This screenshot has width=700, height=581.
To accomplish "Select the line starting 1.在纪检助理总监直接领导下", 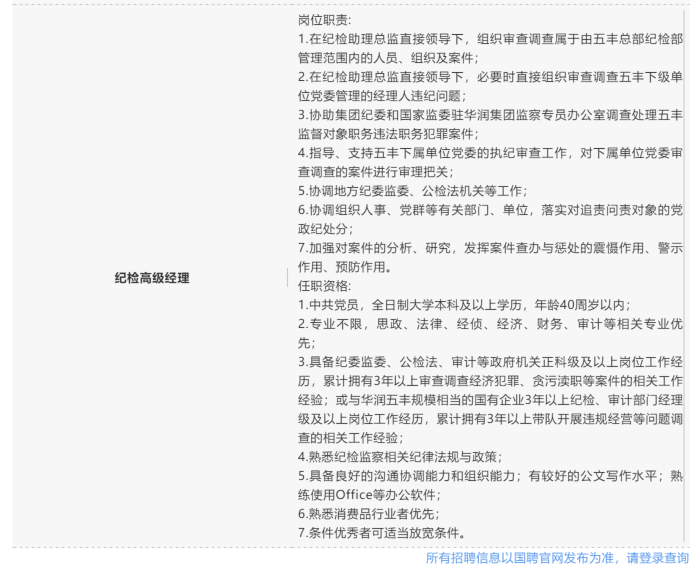I will coord(490,39).
